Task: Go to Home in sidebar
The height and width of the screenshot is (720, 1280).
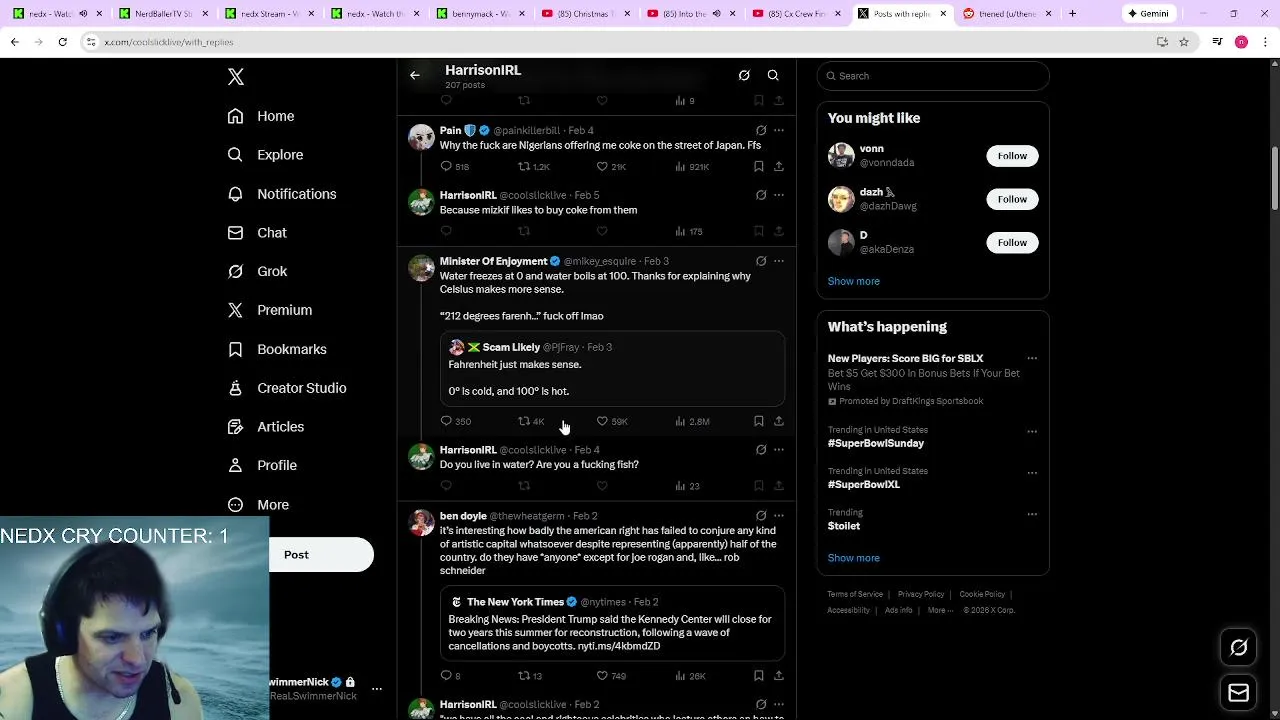Action: pos(261,116)
